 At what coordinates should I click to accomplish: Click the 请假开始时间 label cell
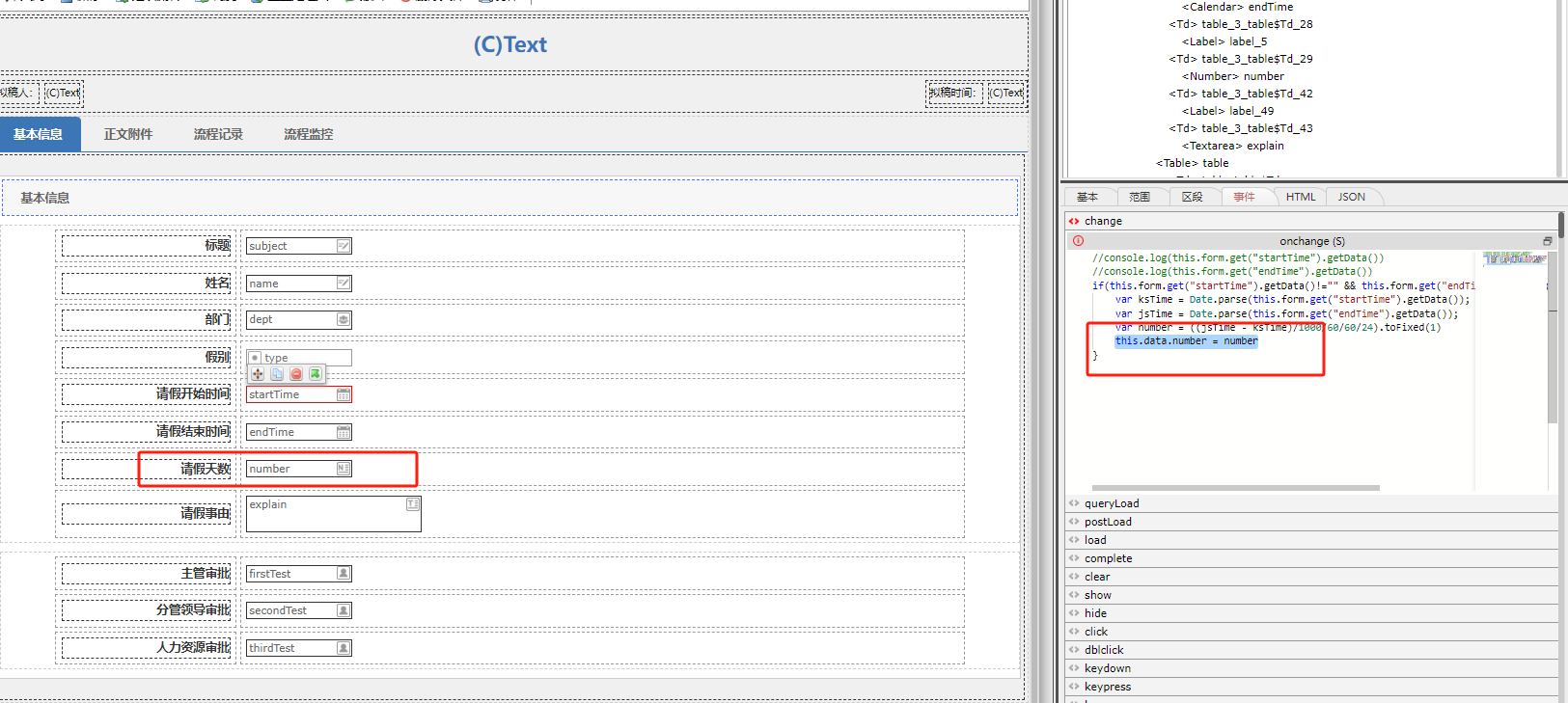pos(147,394)
